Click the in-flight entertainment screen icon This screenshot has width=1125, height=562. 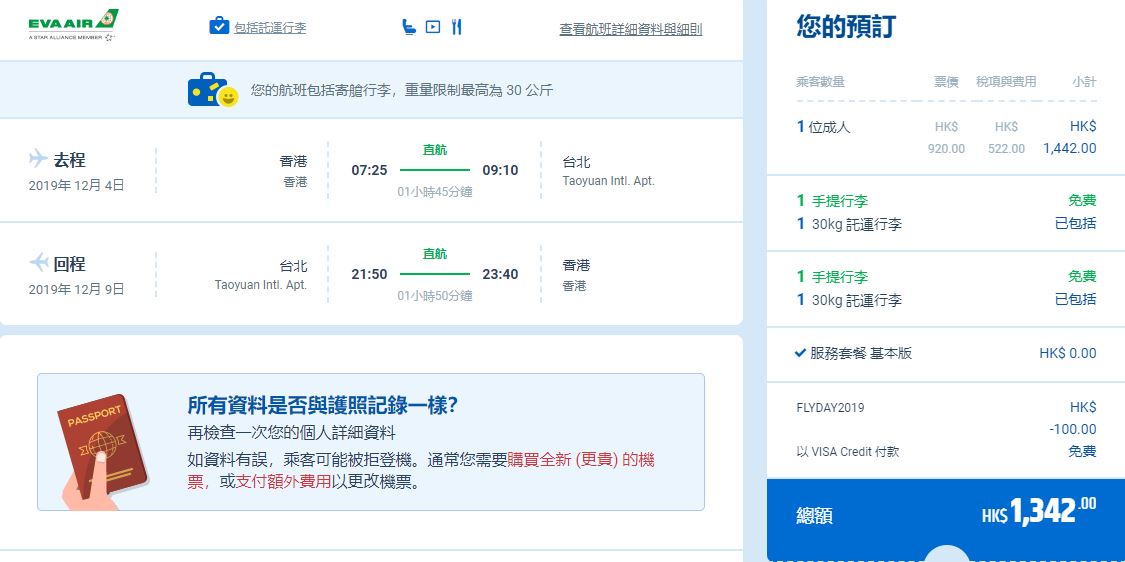point(433,27)
